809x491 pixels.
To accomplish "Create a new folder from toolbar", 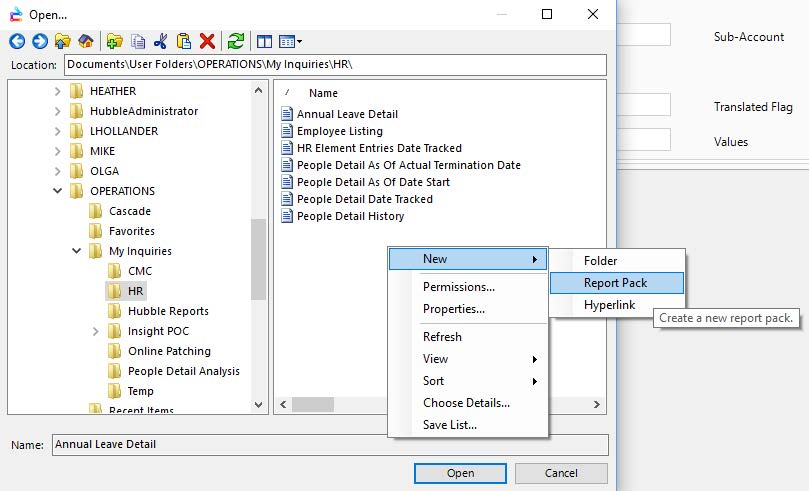I will 114,41.
